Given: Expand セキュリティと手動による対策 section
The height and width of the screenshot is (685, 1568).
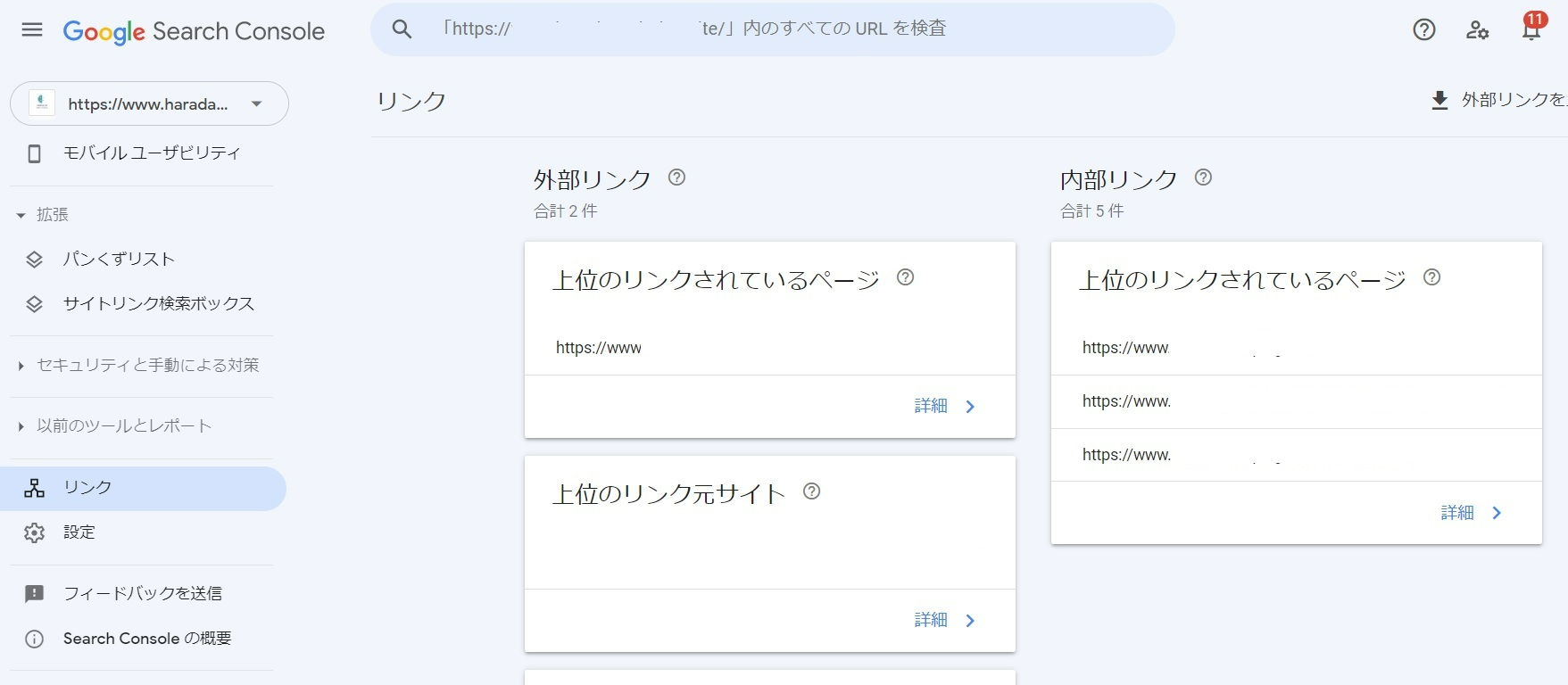Looking at the screenshot, I should [139, 365].
